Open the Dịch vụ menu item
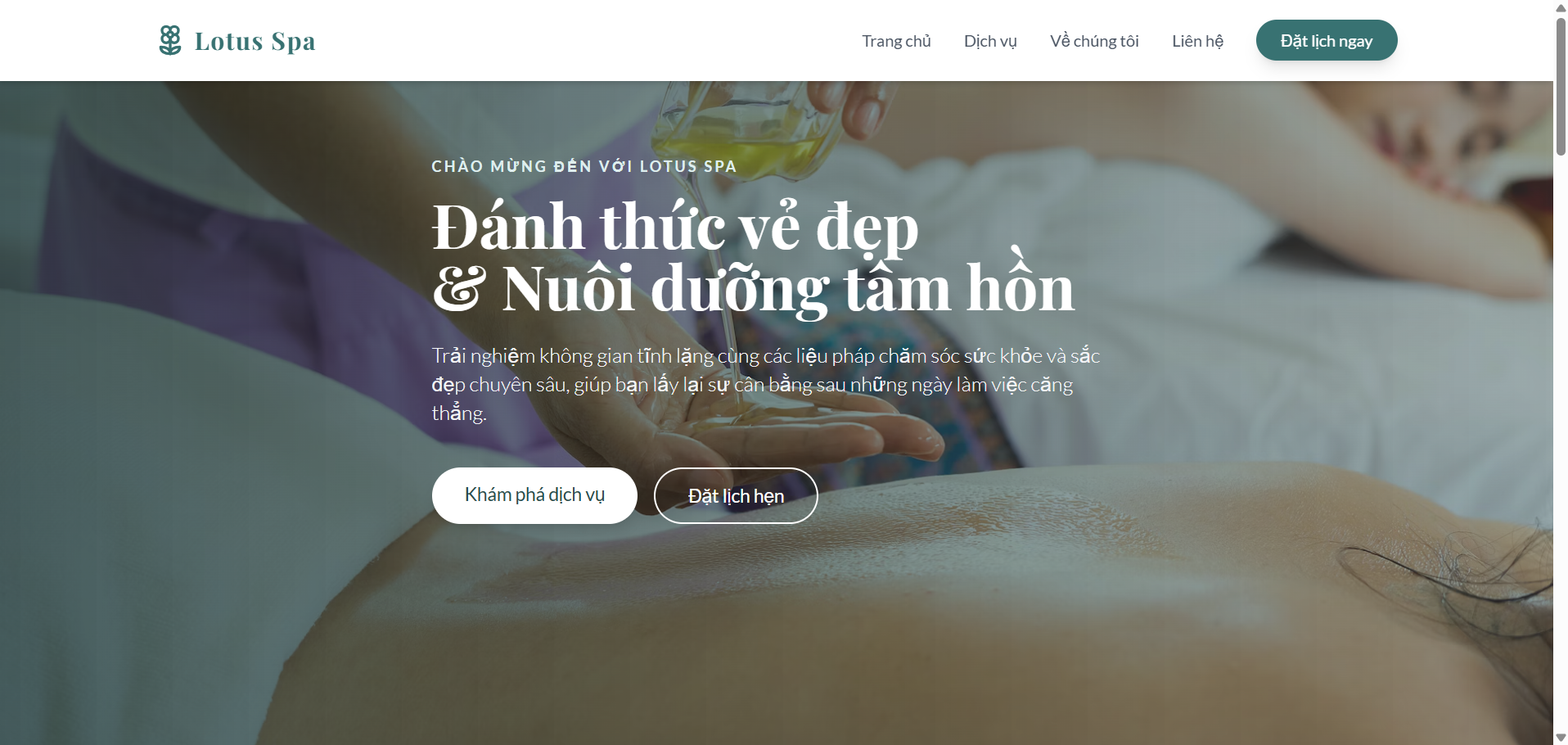The image size is (1568, 745). pos(990,41)
